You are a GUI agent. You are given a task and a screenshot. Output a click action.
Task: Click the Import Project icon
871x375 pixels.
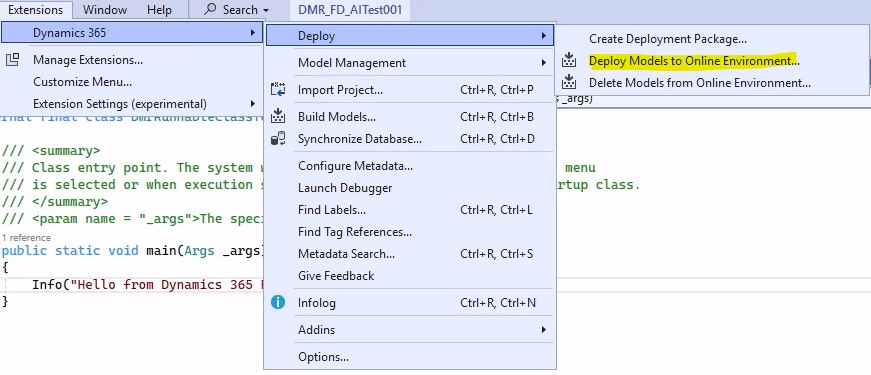[x=278, y=89]
